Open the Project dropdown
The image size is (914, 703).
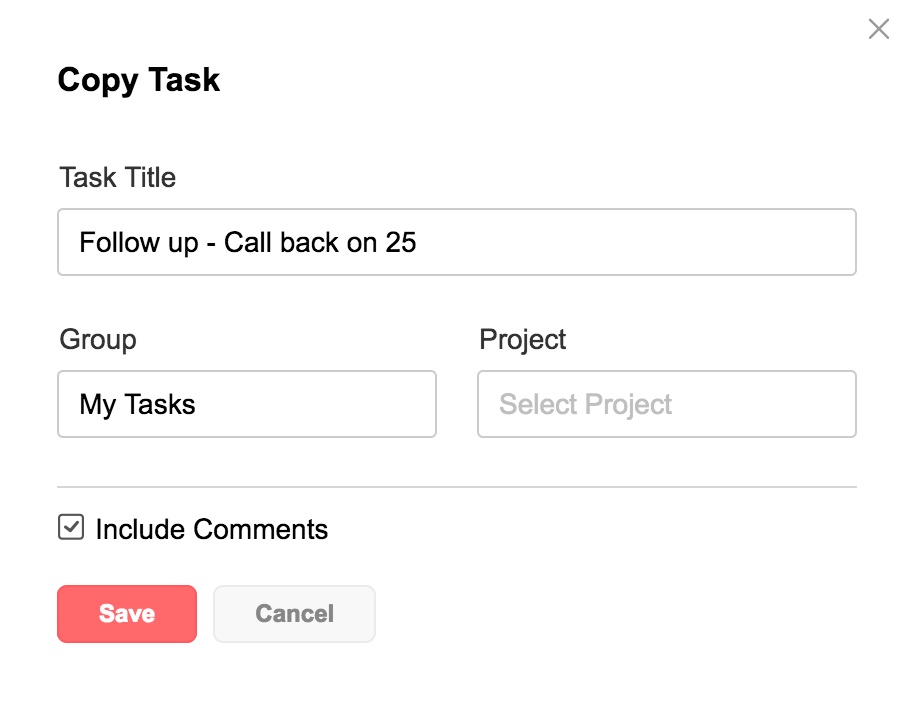point(666,404)
